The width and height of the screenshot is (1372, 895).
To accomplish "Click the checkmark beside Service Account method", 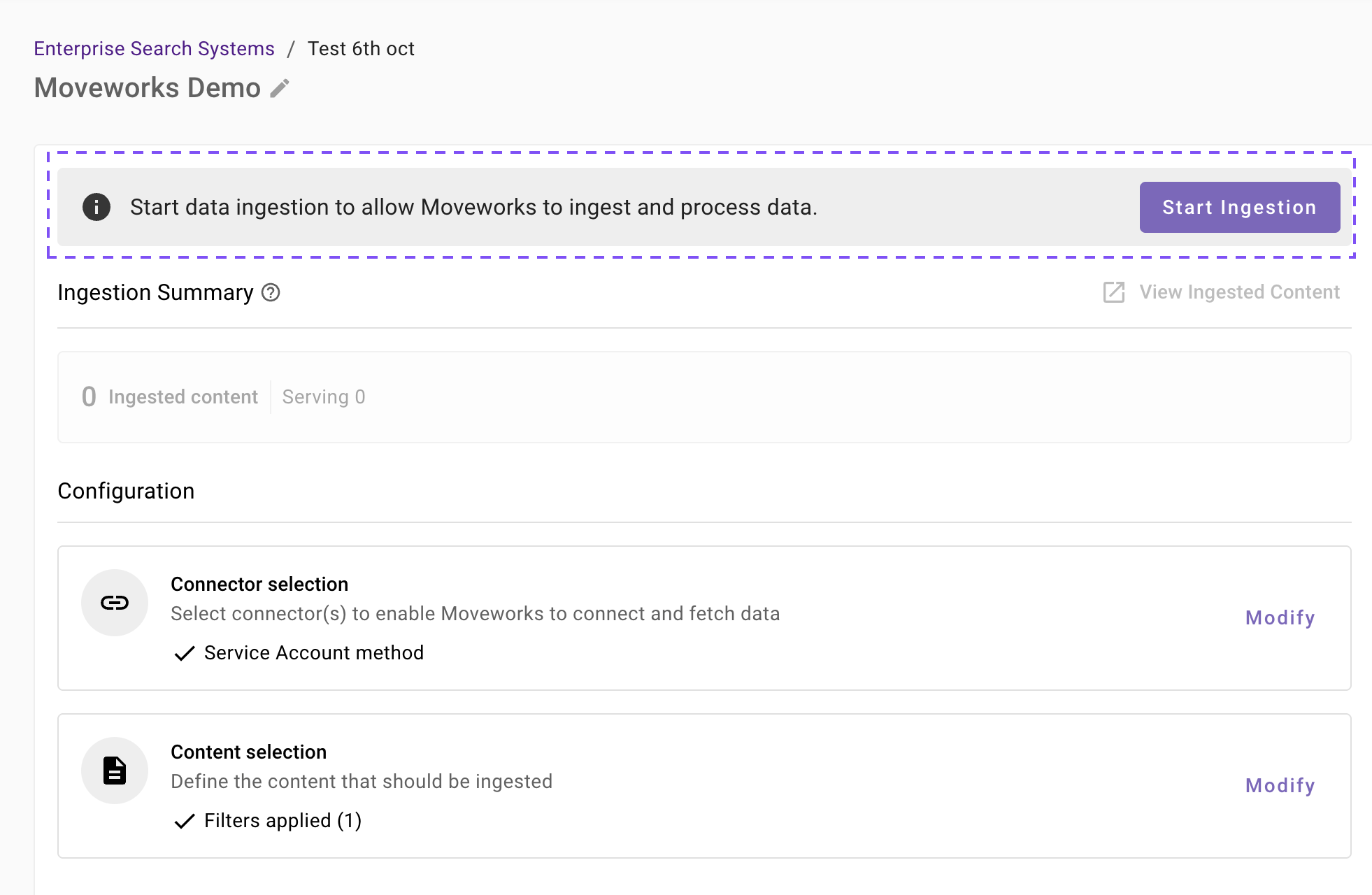I will tap(185, 653).
